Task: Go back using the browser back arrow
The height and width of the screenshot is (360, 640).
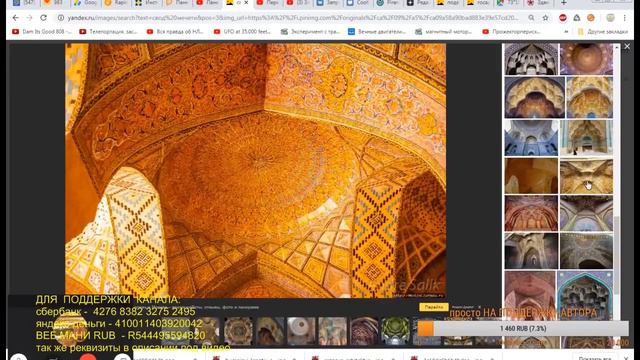Action: 15,18
